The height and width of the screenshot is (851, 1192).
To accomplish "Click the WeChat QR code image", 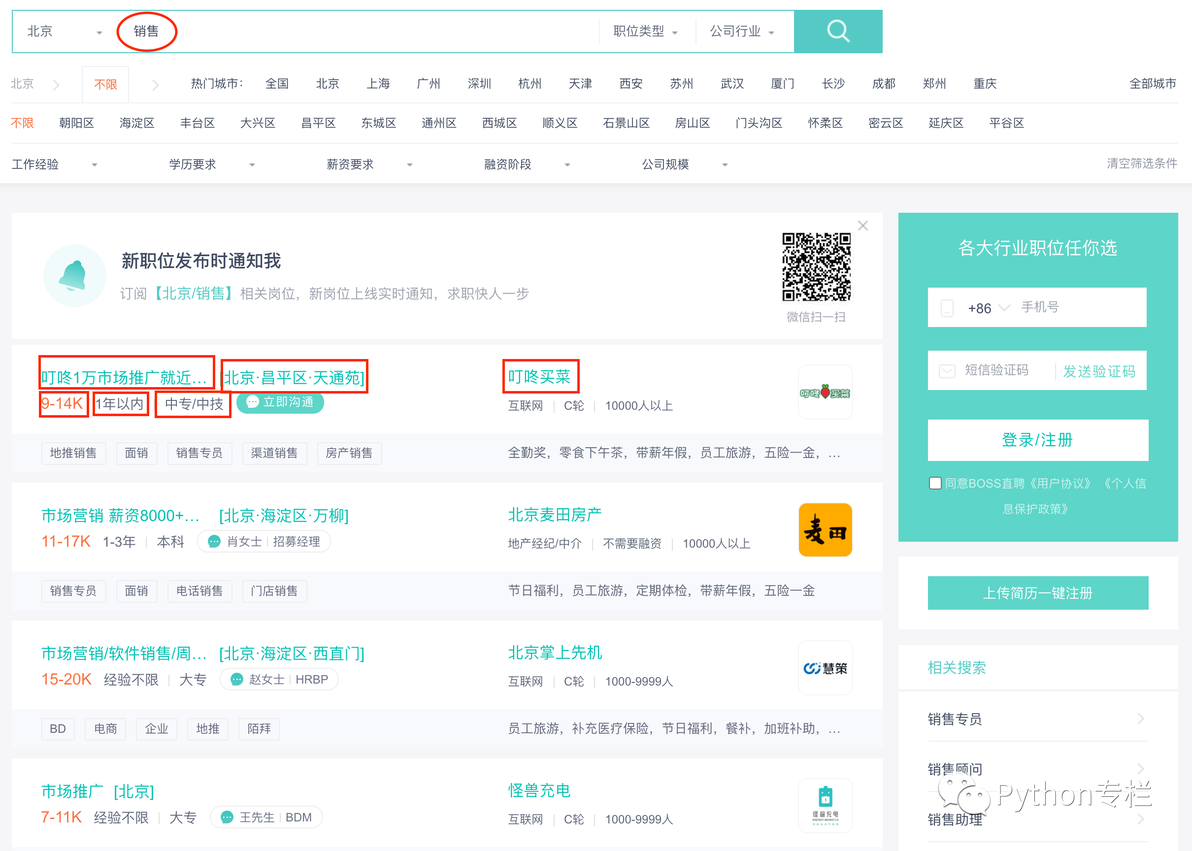I will (x=816, y=267).
